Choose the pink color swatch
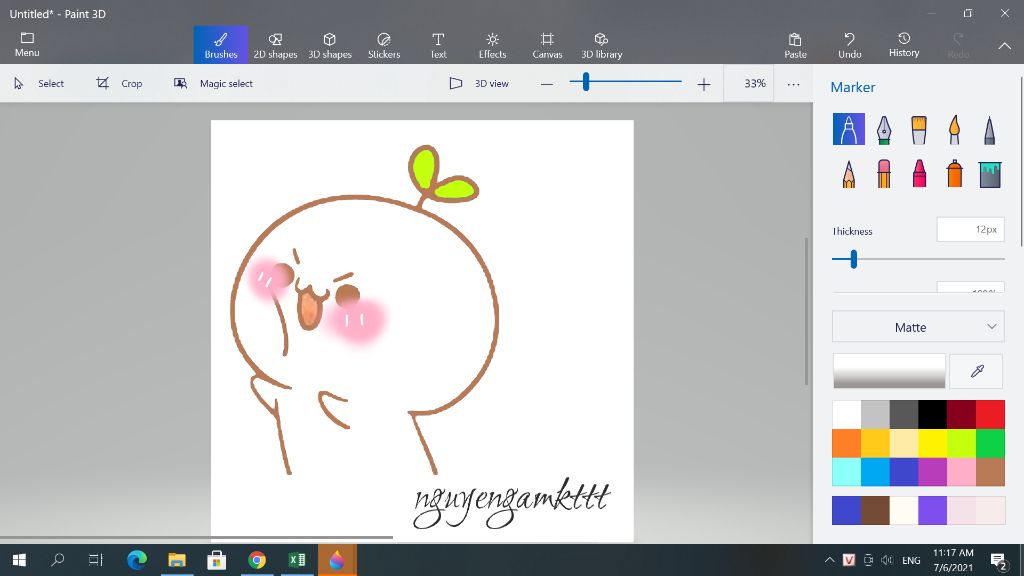Image resolution: width=1024 pixels, height=576 pixels. point(961,472)
